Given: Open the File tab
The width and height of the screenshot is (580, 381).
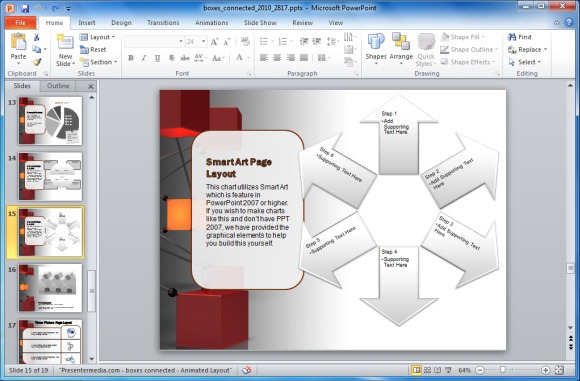Looking at the screenshot, I should 21,23.
